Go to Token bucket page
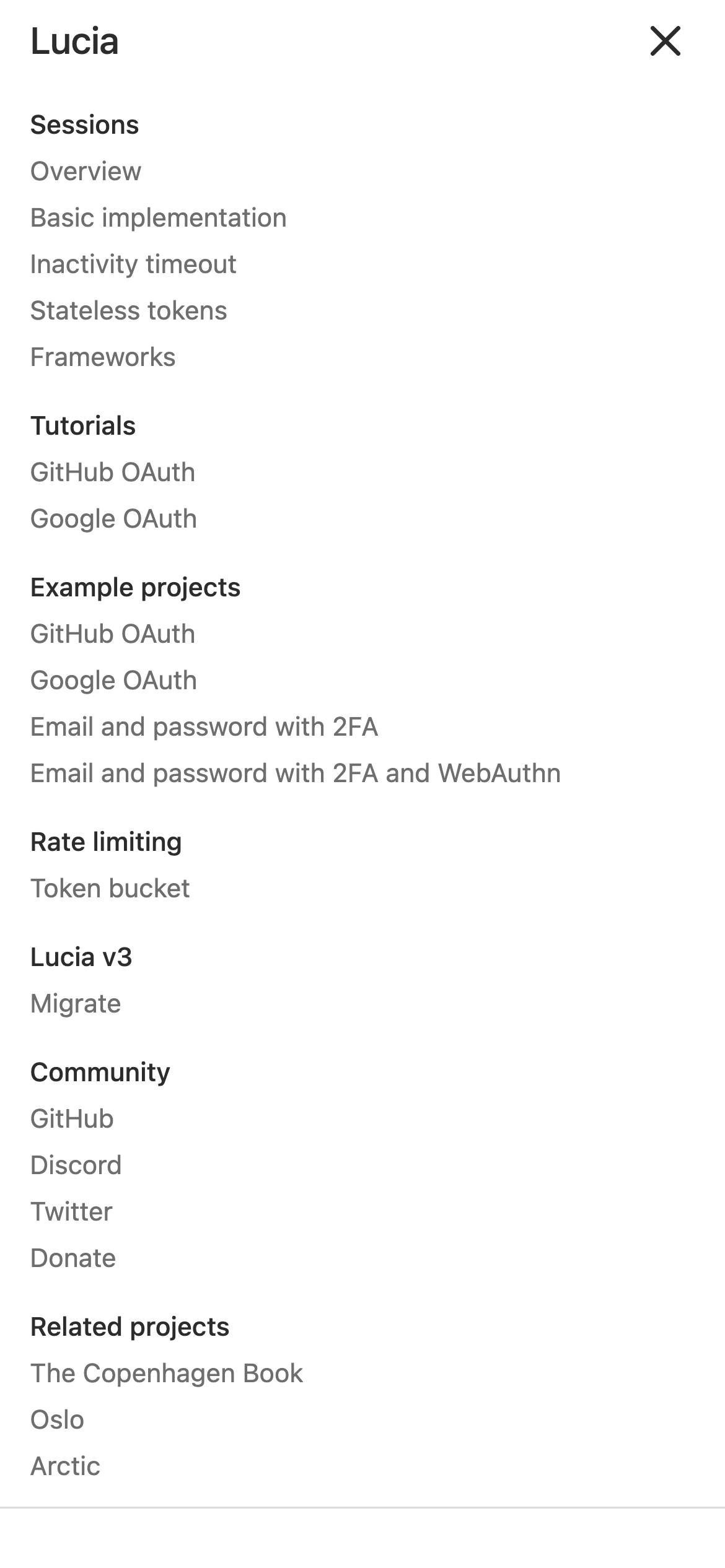 click(x=110, y=889)
